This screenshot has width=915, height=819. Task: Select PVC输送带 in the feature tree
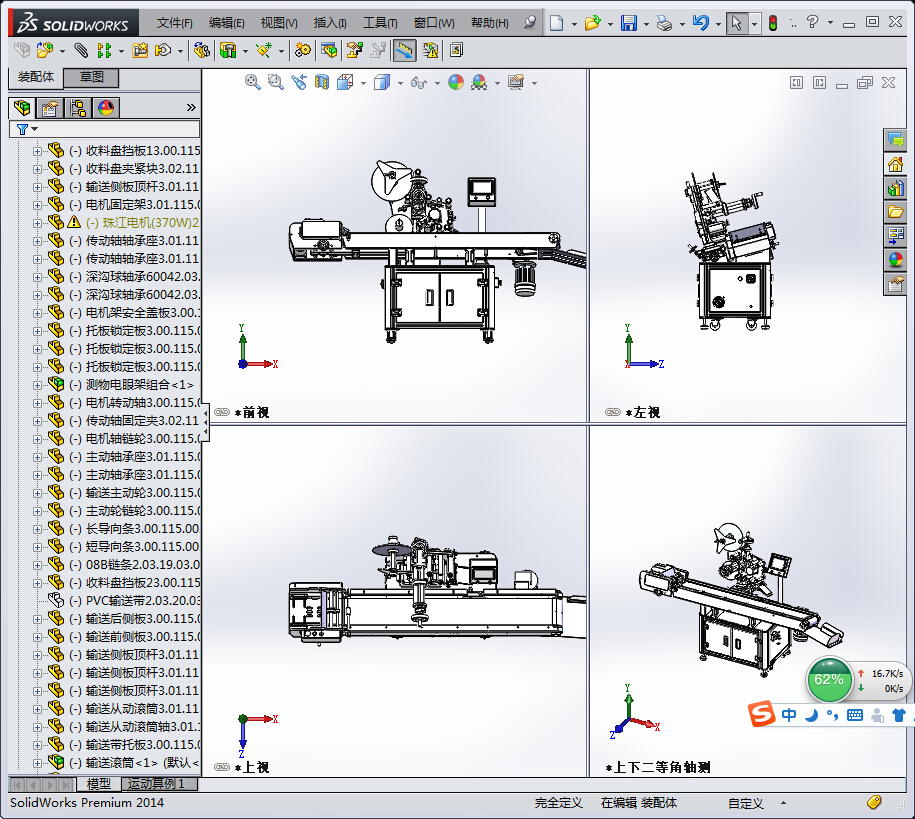135,601
